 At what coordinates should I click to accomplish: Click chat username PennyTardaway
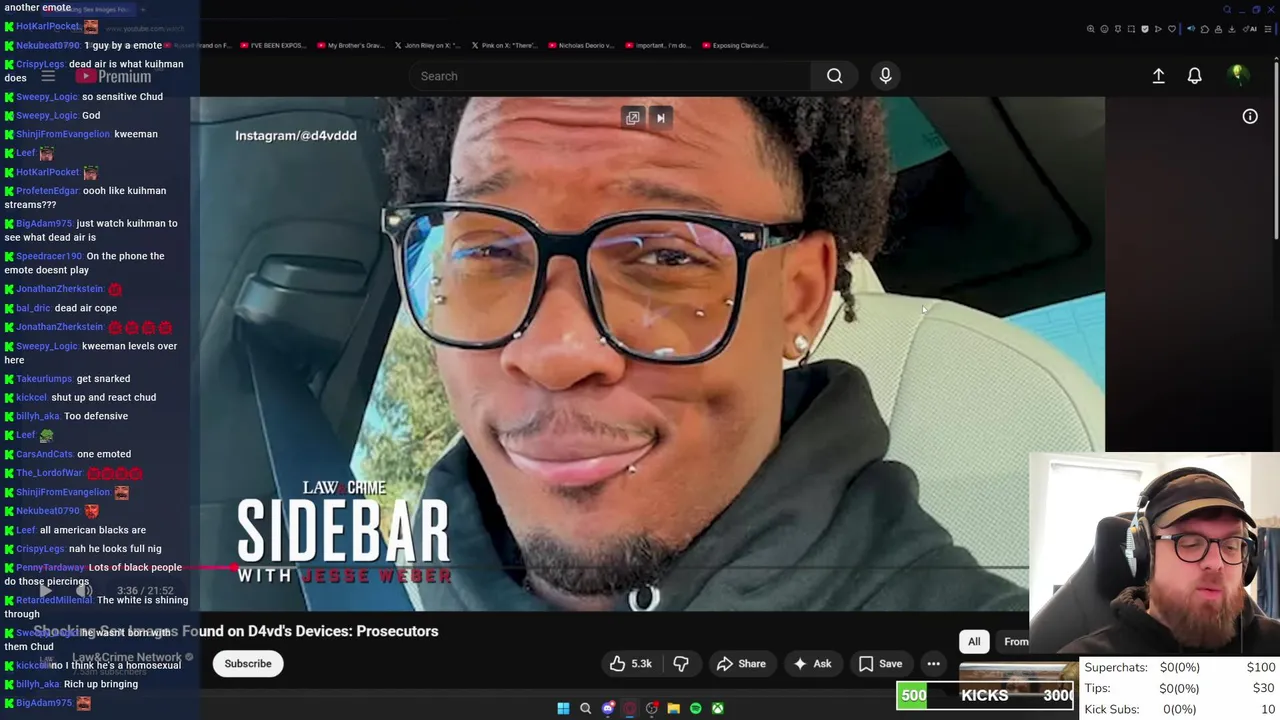tap(50, 568)
